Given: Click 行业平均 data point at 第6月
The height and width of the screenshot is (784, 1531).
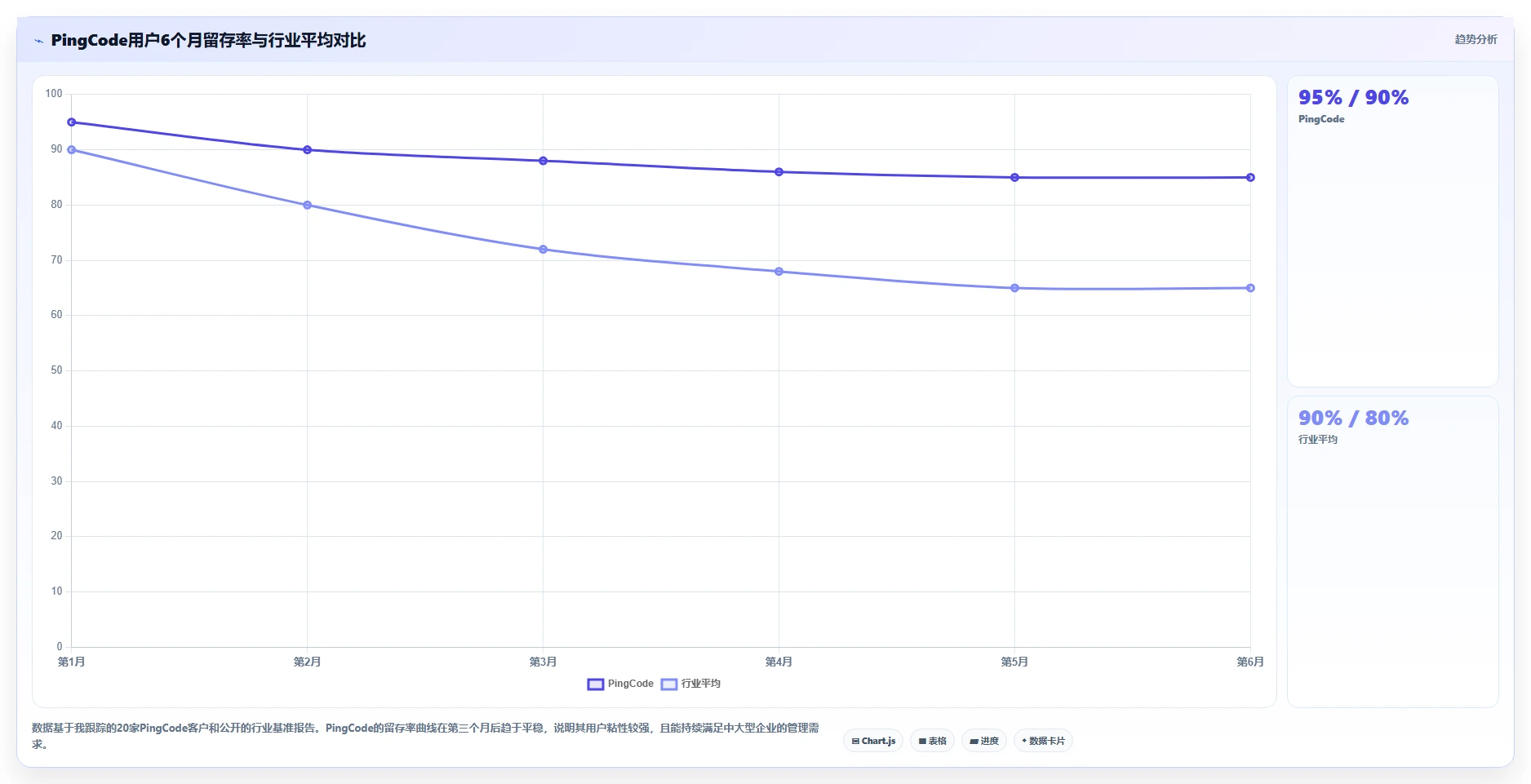Looking at the screenshot, I should click(x=1251, y=288).
